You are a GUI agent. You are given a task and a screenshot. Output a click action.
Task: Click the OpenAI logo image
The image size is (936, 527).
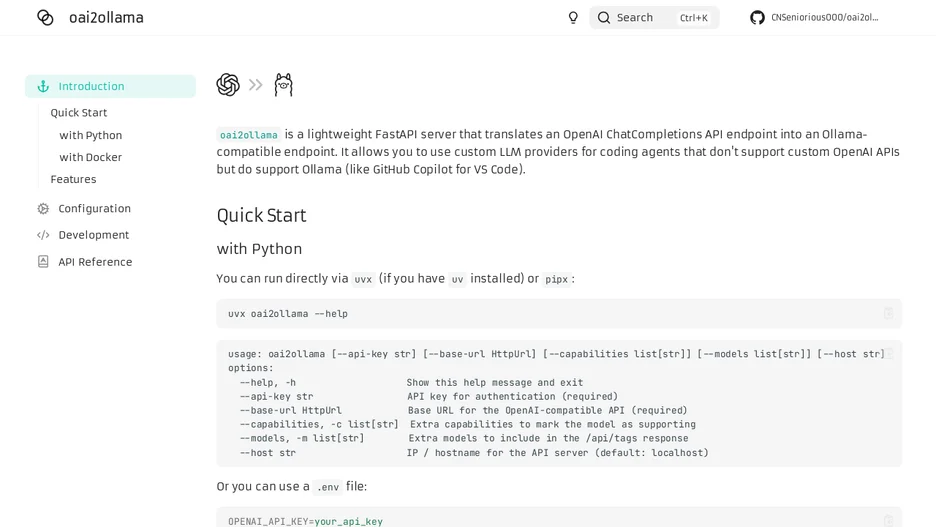[x=228, y=85]
